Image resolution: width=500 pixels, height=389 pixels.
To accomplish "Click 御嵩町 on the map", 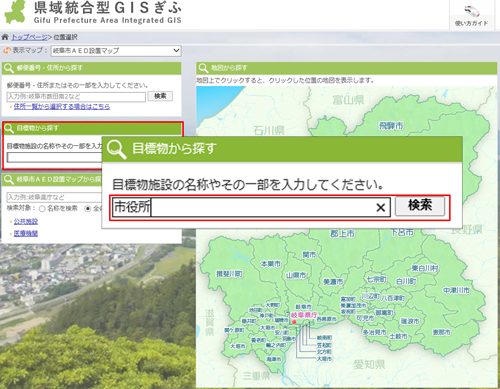I will (384, 313).
